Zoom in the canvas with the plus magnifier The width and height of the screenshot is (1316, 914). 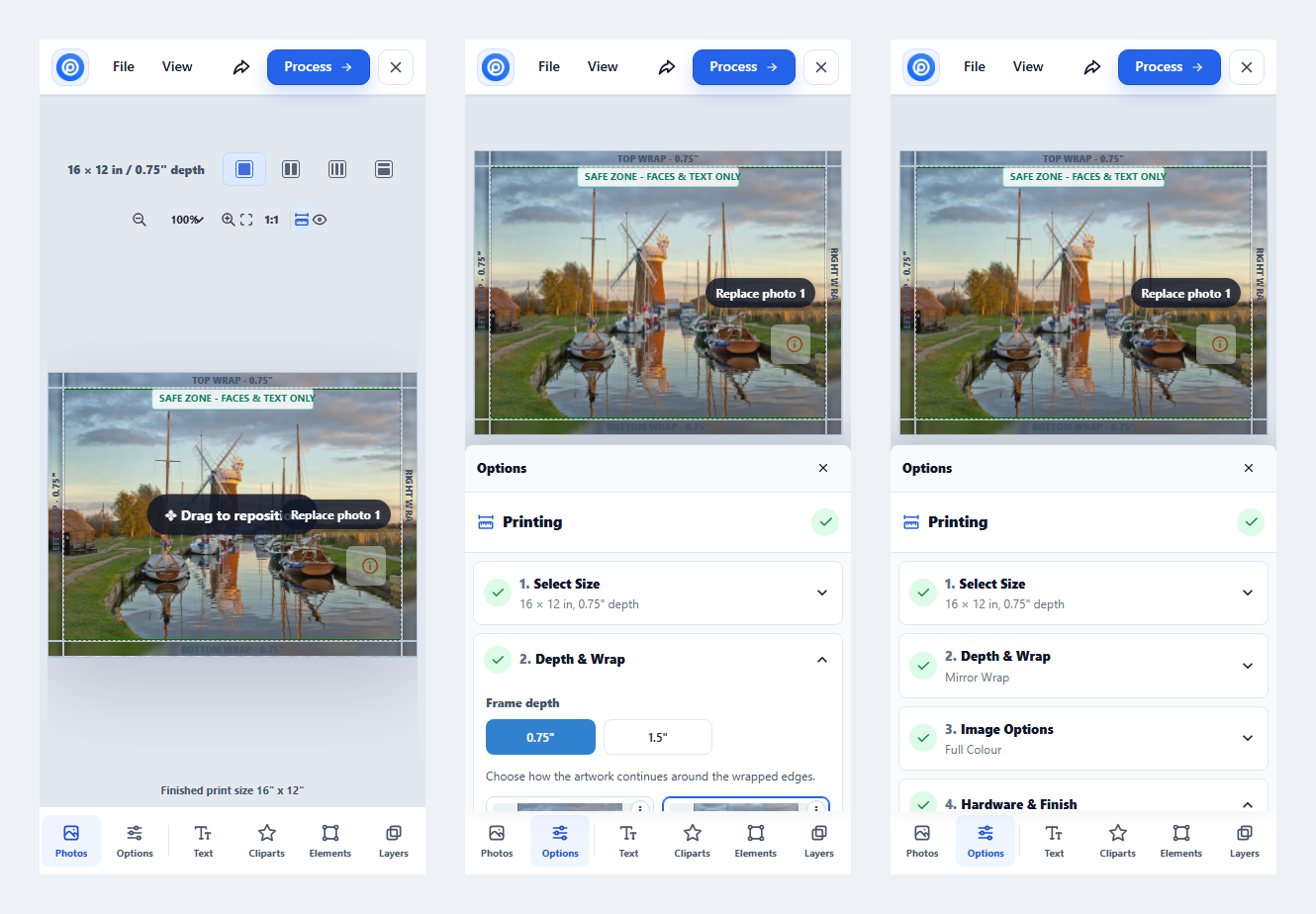(x=228, y=220)
